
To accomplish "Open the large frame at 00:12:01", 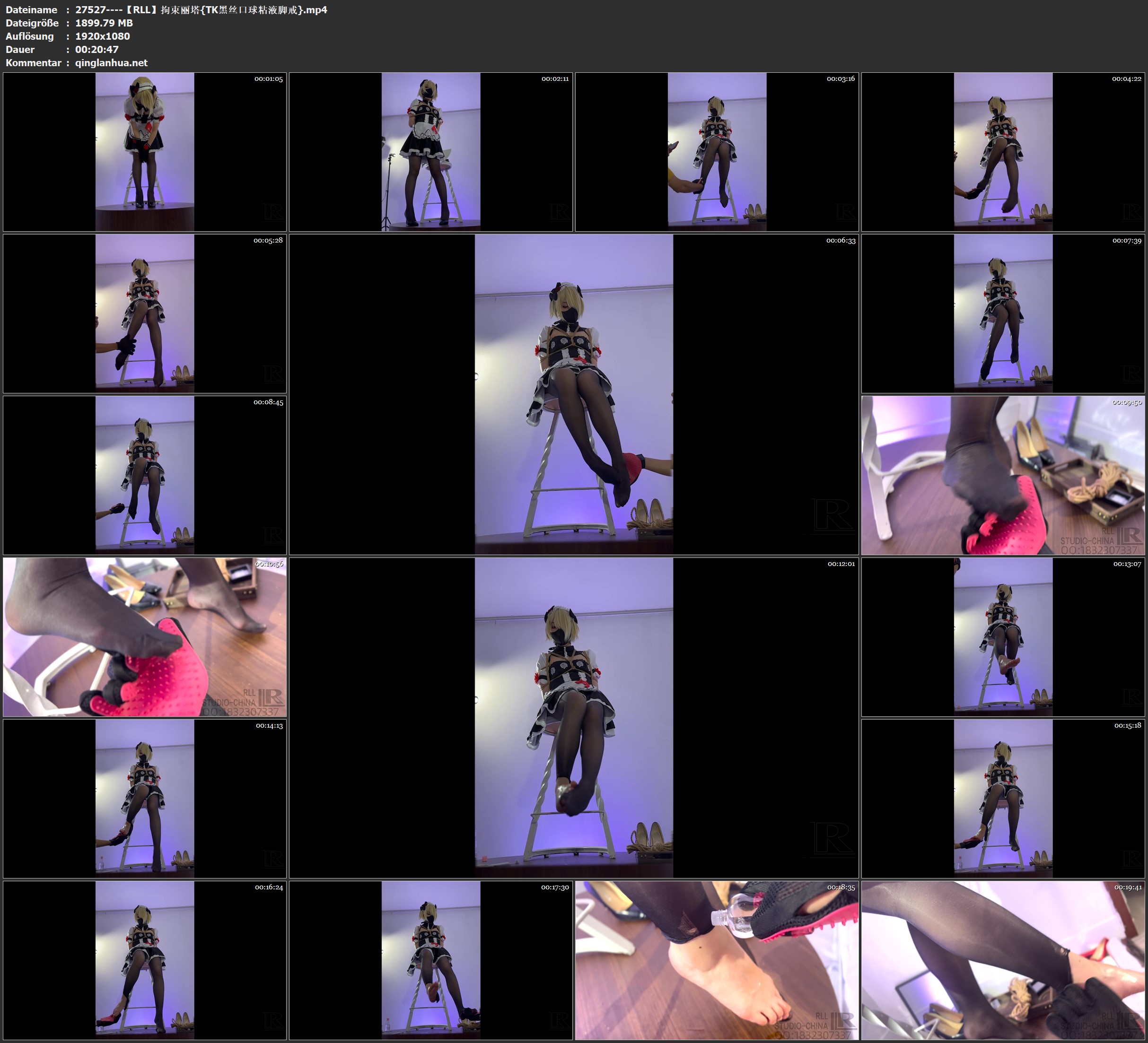I will coord(573,717).
